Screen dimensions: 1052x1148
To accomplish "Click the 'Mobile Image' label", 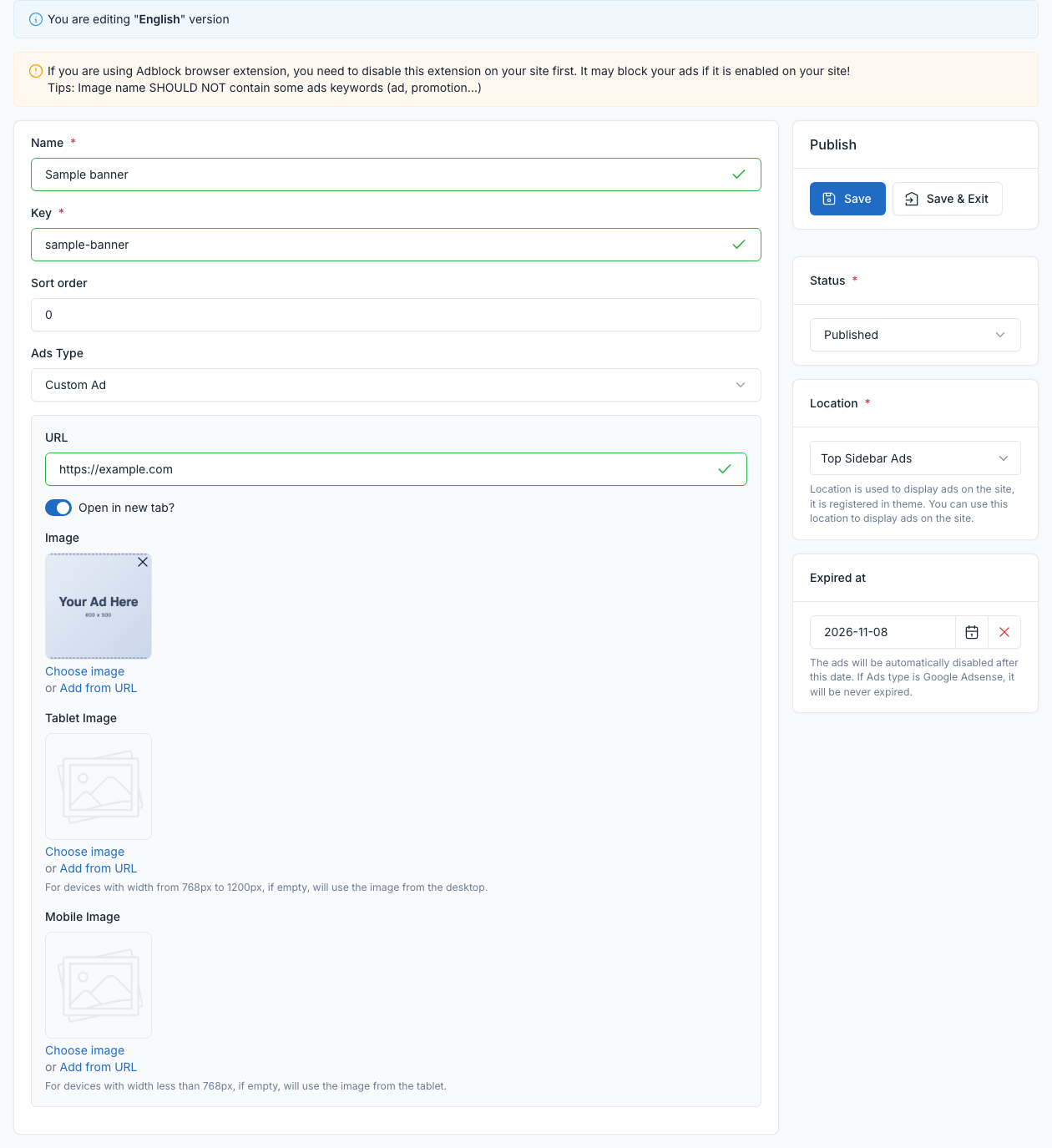I will pos(83,917).
